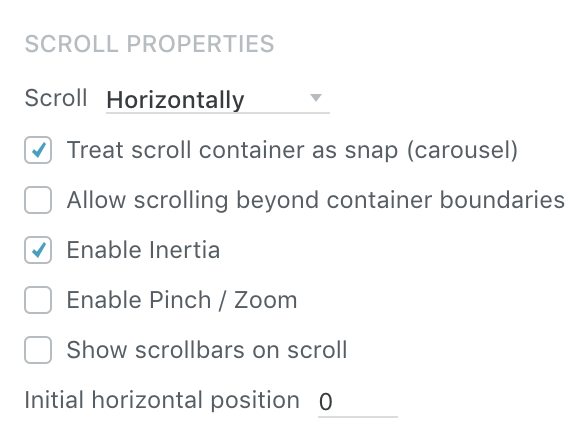Click the gray arrow beside Horizontally
The image size is (580, 444).
click(x=316, y=98)
